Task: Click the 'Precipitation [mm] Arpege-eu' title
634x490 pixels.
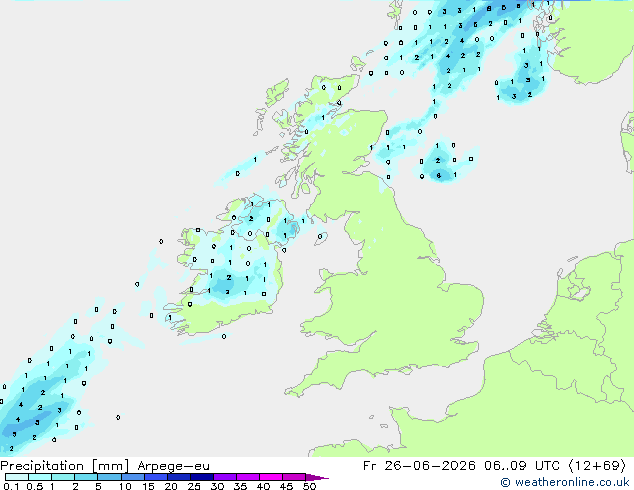Action: coord(105,466)
